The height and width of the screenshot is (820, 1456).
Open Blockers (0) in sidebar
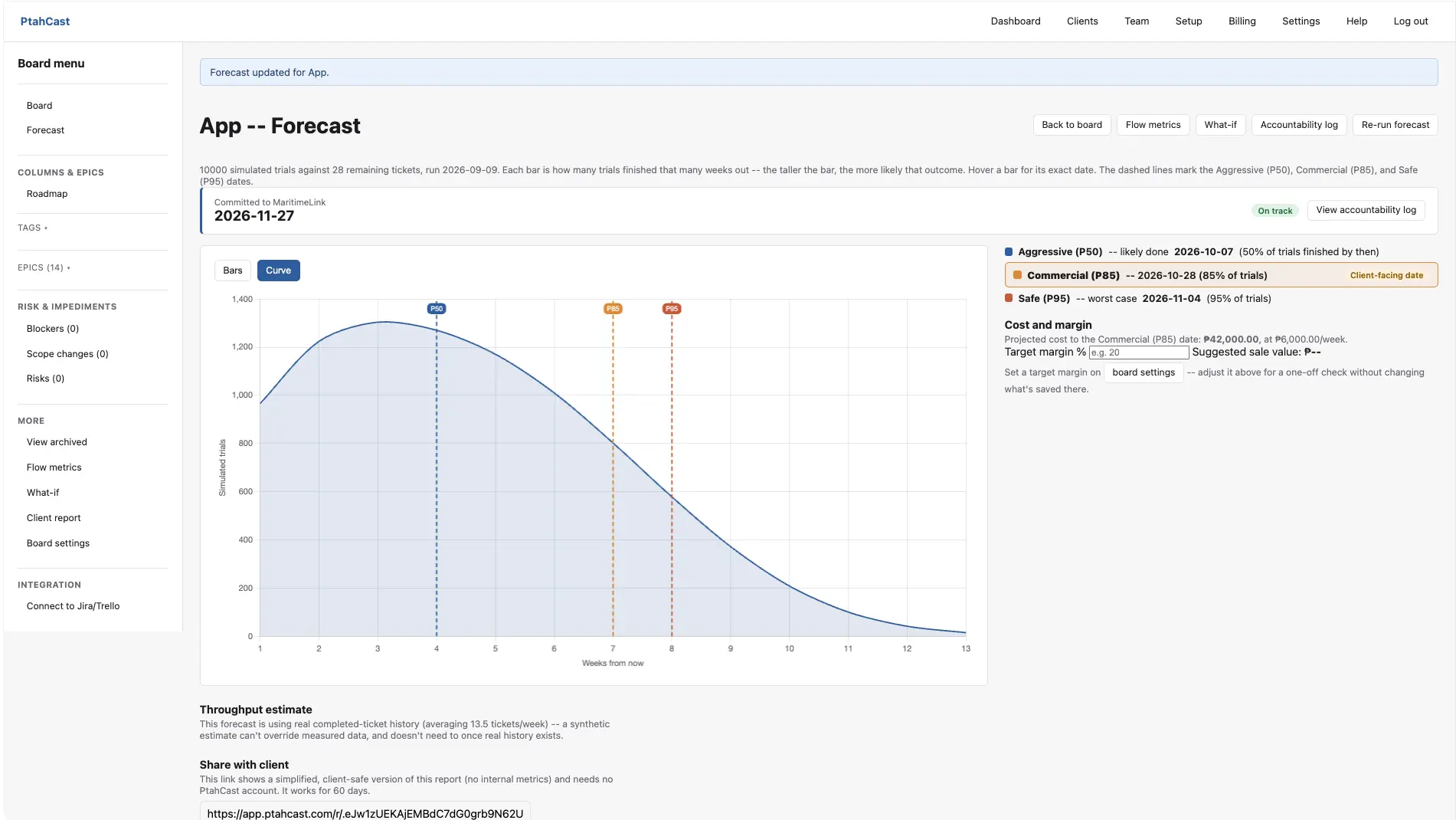(x=52, y=329)
